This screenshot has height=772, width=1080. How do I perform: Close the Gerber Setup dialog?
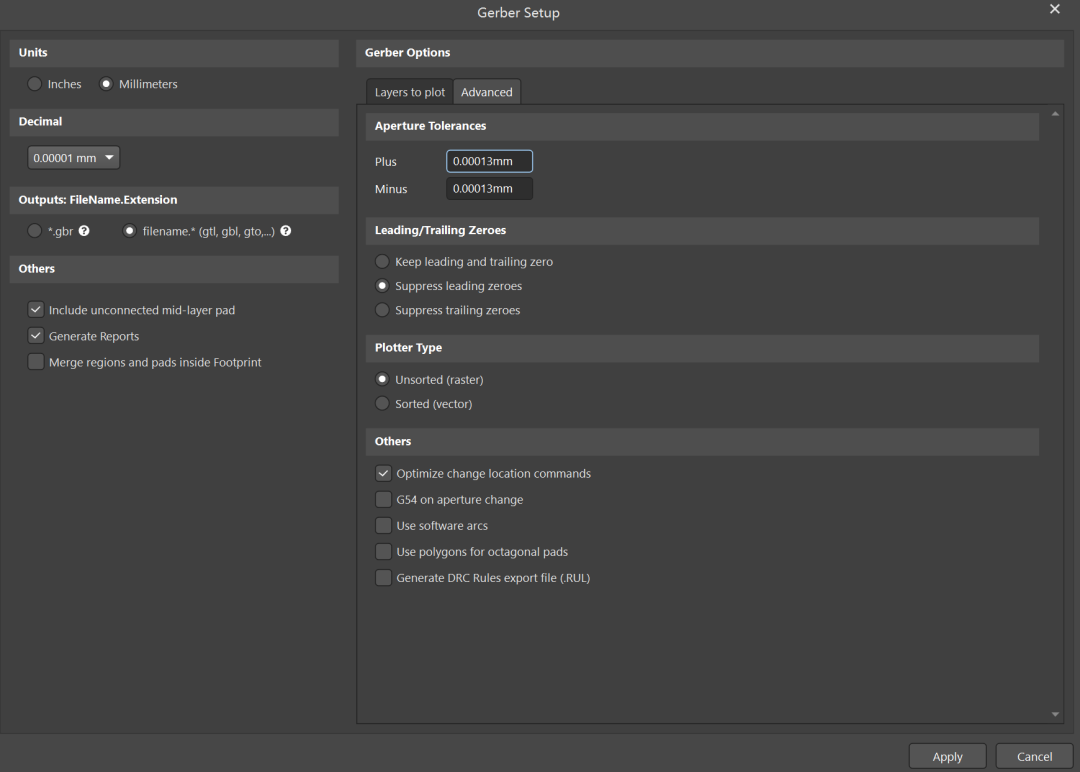click(1055, 9)
